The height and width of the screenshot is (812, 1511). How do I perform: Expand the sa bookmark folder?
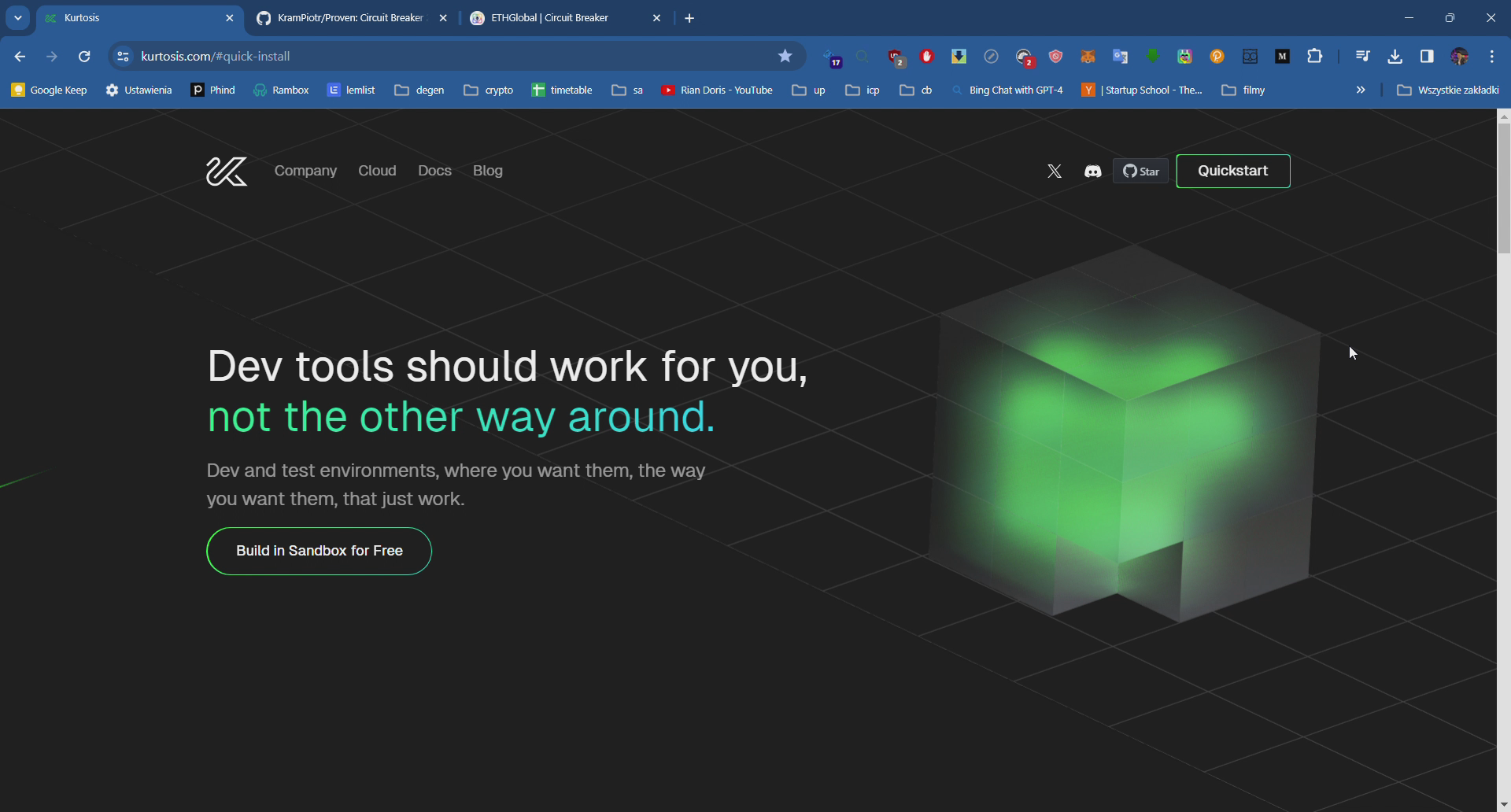pyautogui.click(x=627, y=90)
